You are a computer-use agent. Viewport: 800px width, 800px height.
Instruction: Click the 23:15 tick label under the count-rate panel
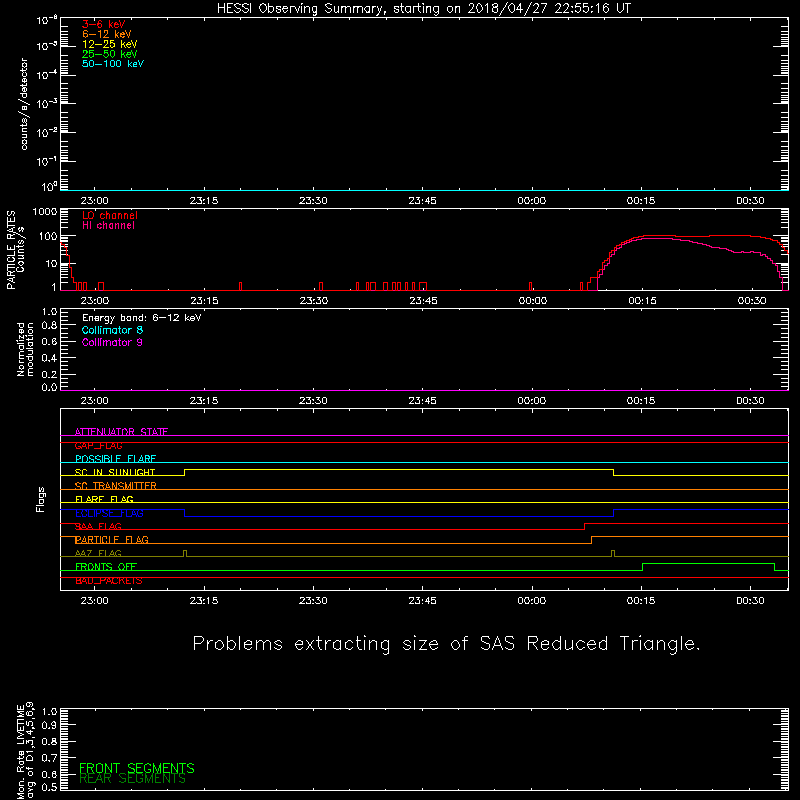204,201
